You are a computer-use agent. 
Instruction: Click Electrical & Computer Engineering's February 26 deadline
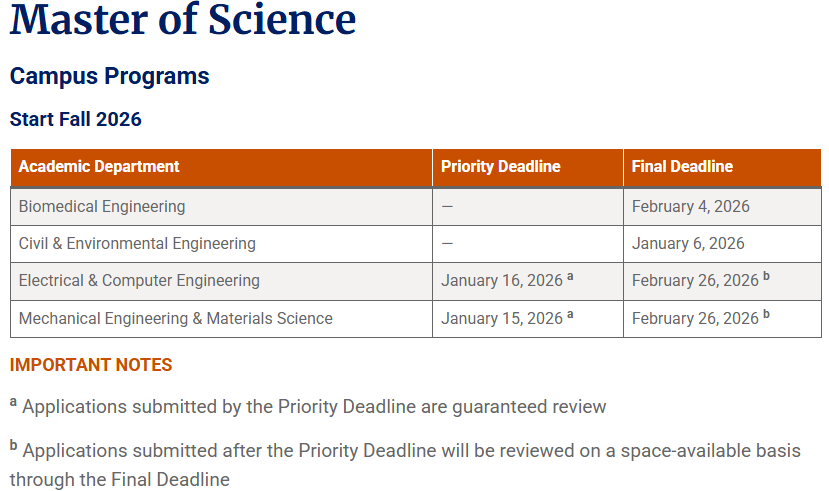695,281
